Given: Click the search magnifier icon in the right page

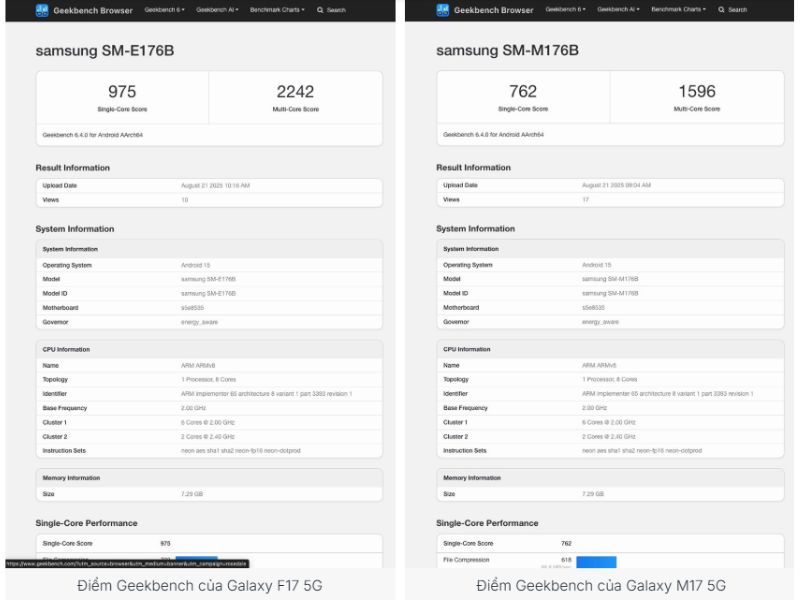Looking at the screenshot, I should (x=721, y=9).
